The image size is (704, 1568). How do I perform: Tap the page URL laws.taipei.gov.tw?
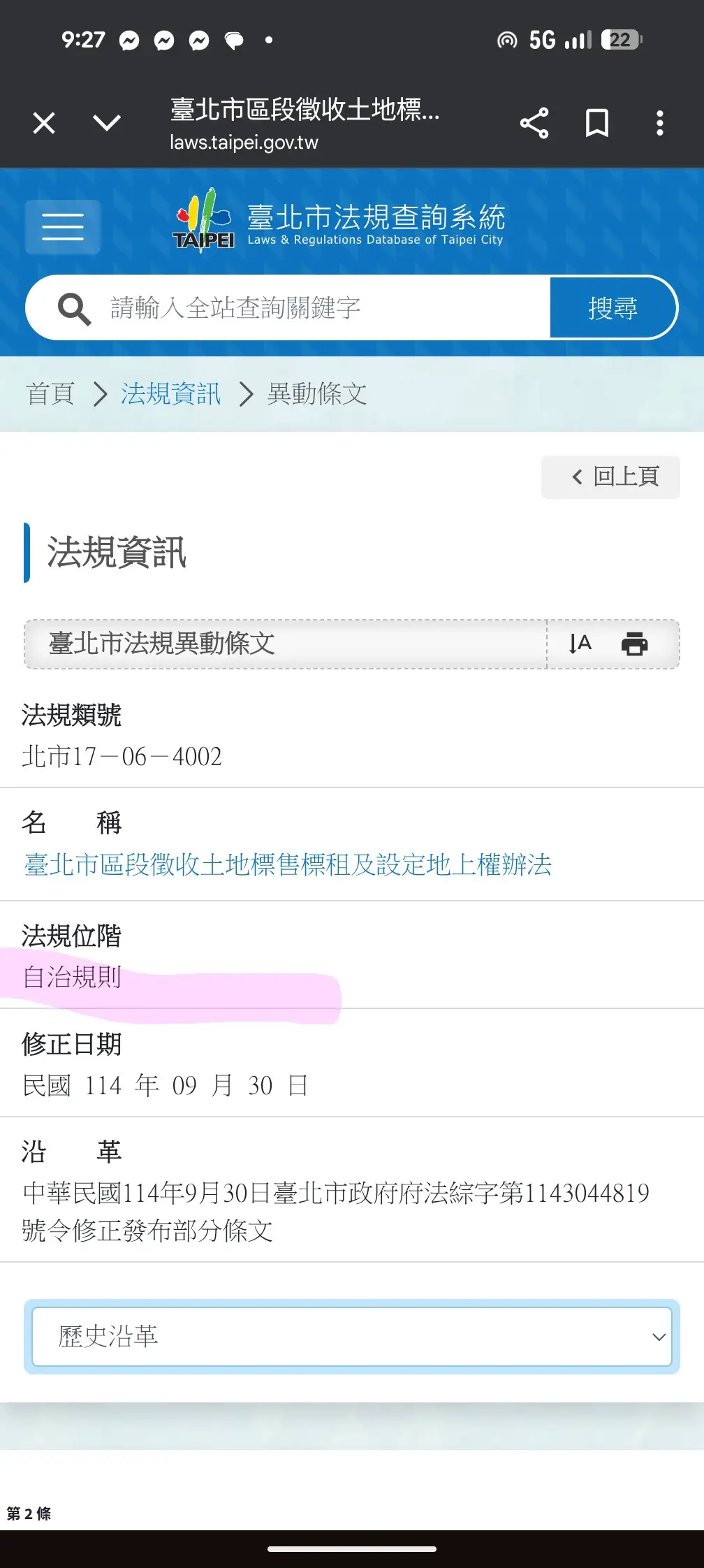[x=244, y=143]
